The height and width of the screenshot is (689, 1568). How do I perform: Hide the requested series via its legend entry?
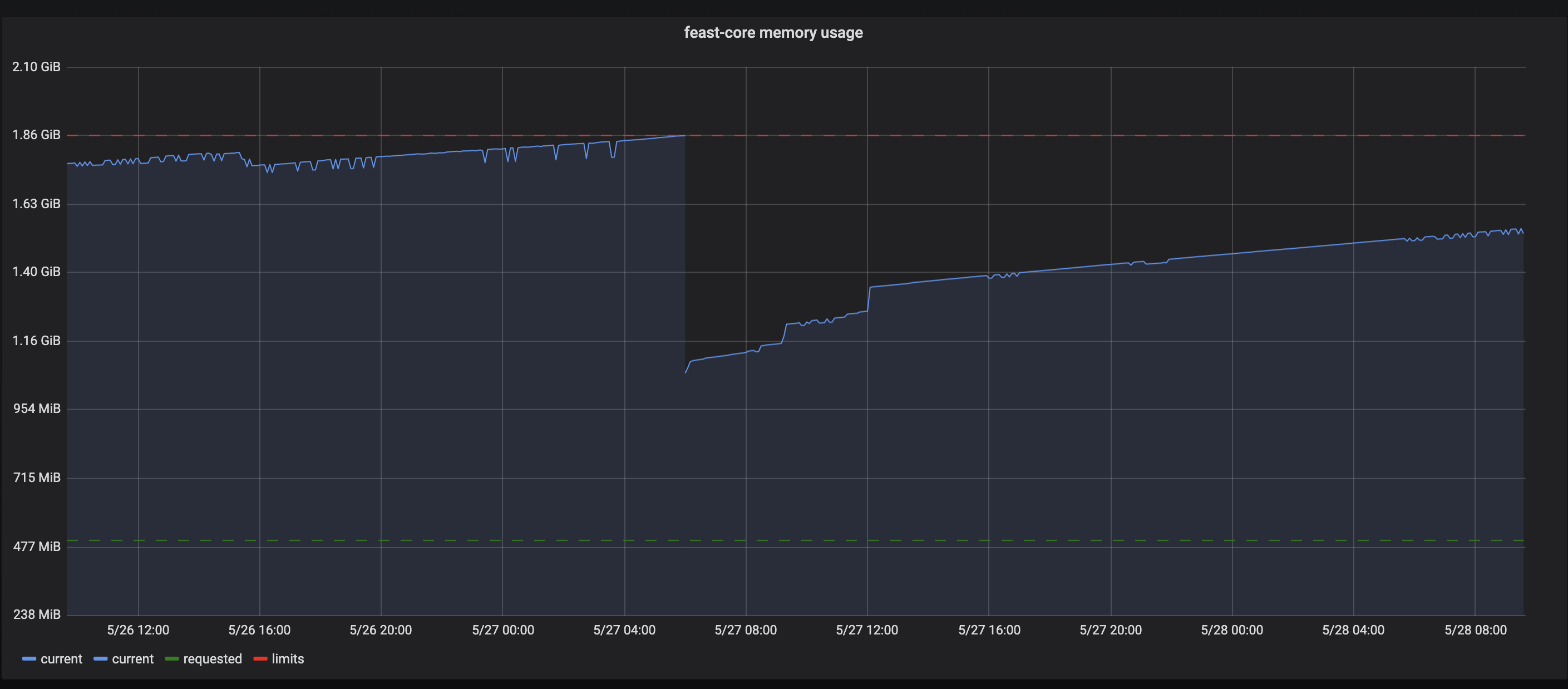[x=212, y=658]
